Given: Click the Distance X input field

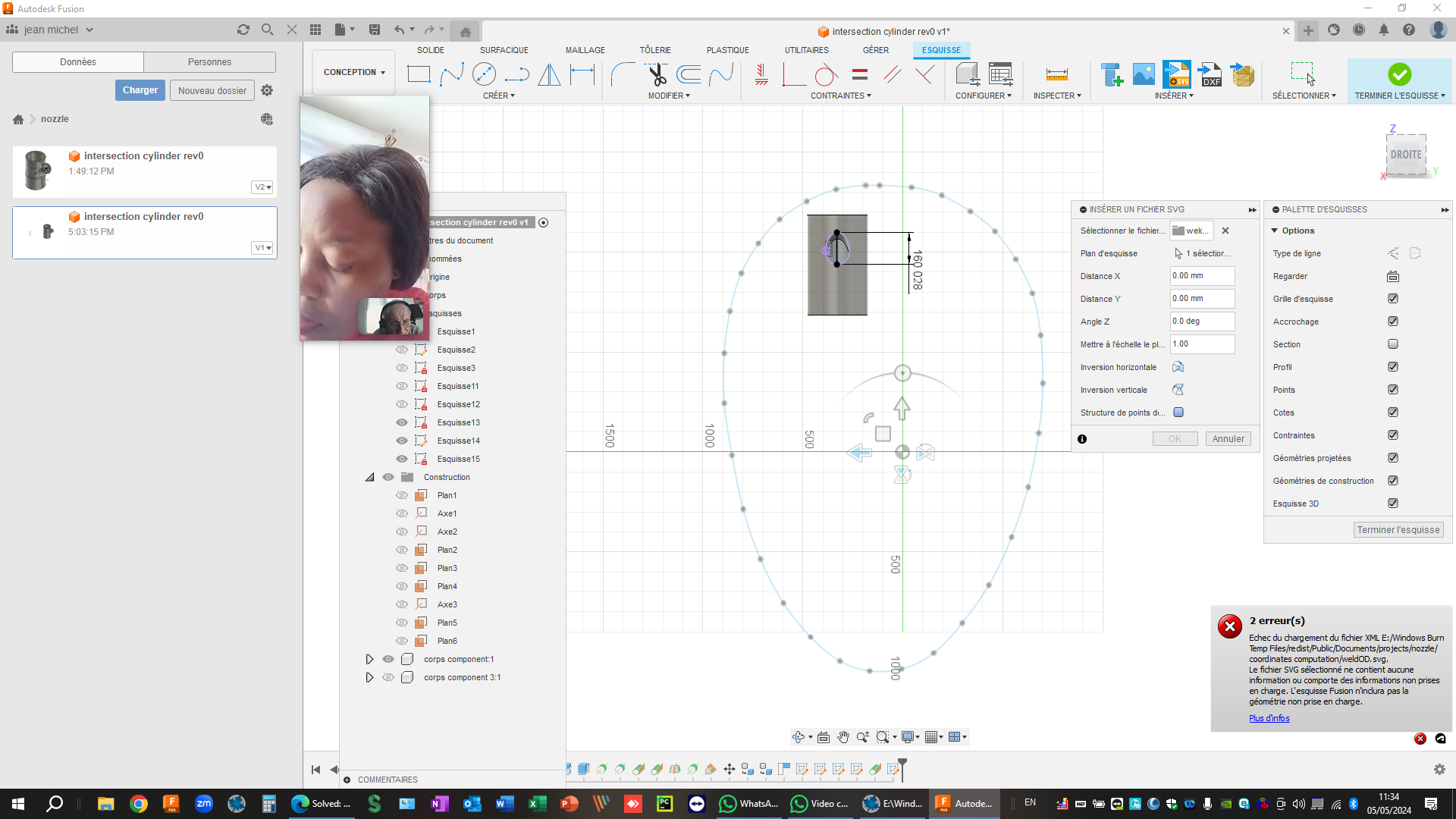Looking at the screenshot, I should click(1202, 276).
